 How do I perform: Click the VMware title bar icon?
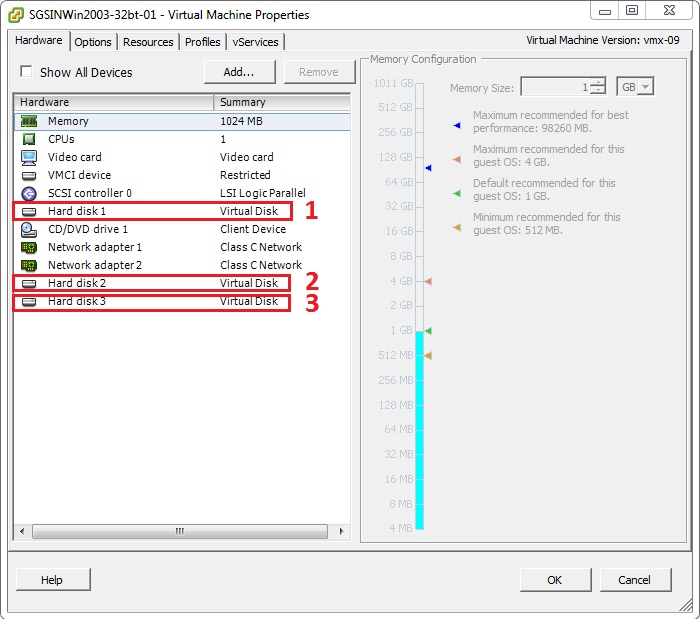16,15
